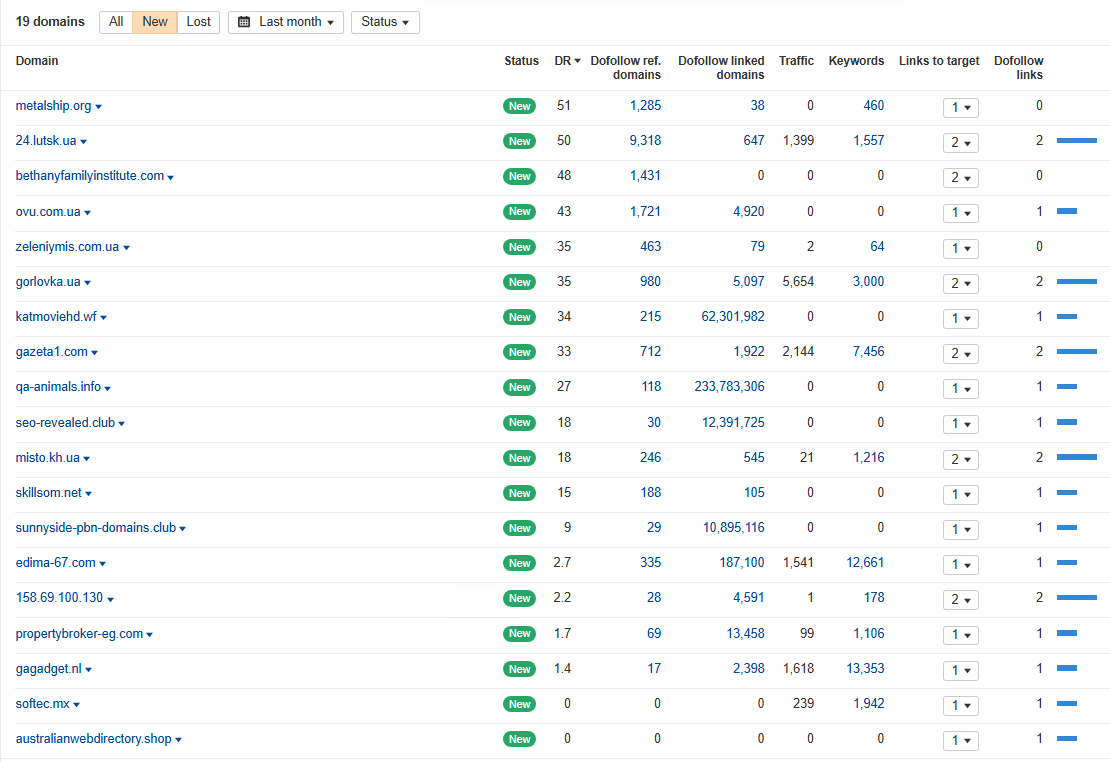The height and width of the screenshot is (762, 1110).
Task: Open the edima-67.com domain link
Action: pyautogui.click(x=55, y=562)
